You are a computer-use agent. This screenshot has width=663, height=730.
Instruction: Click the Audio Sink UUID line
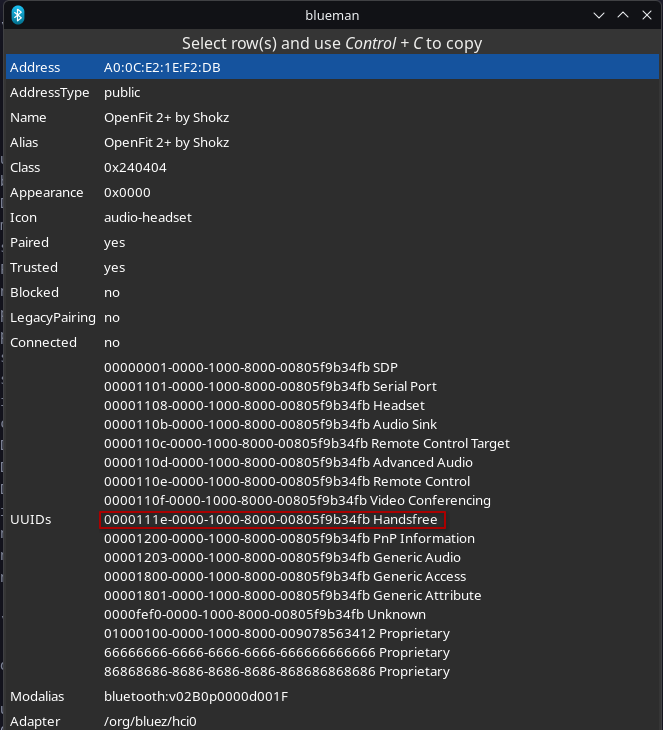(270, 425)
